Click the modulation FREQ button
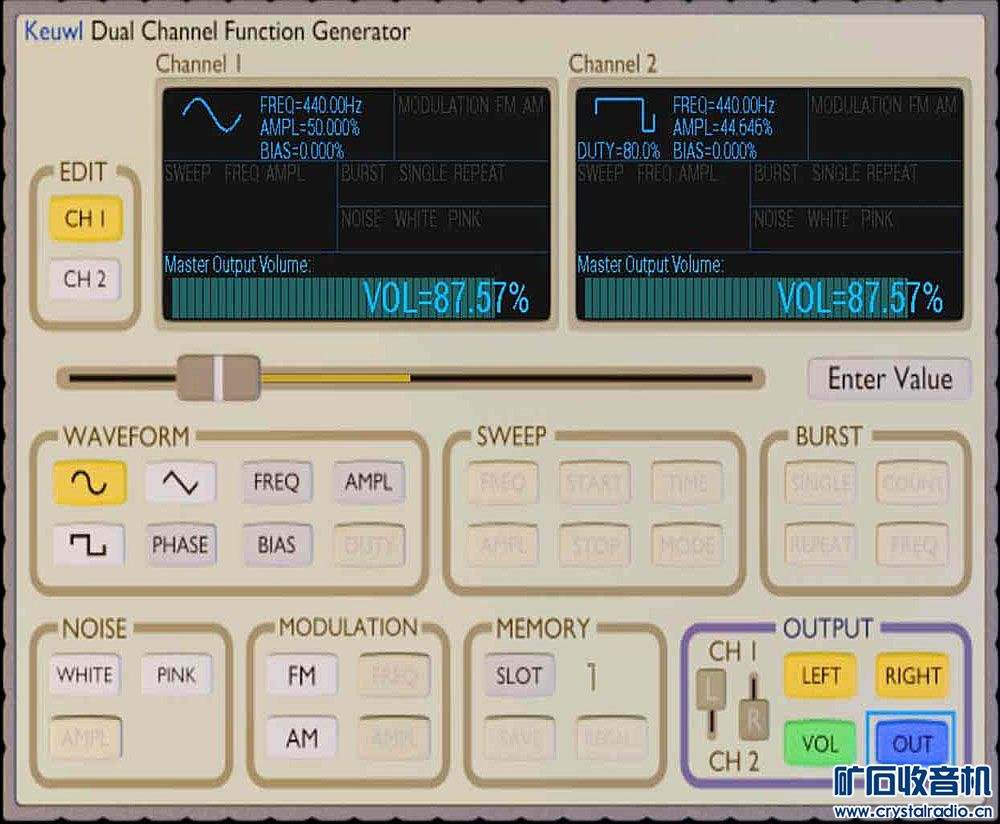This screenshot has height=824, width=1000. point(394,675)
